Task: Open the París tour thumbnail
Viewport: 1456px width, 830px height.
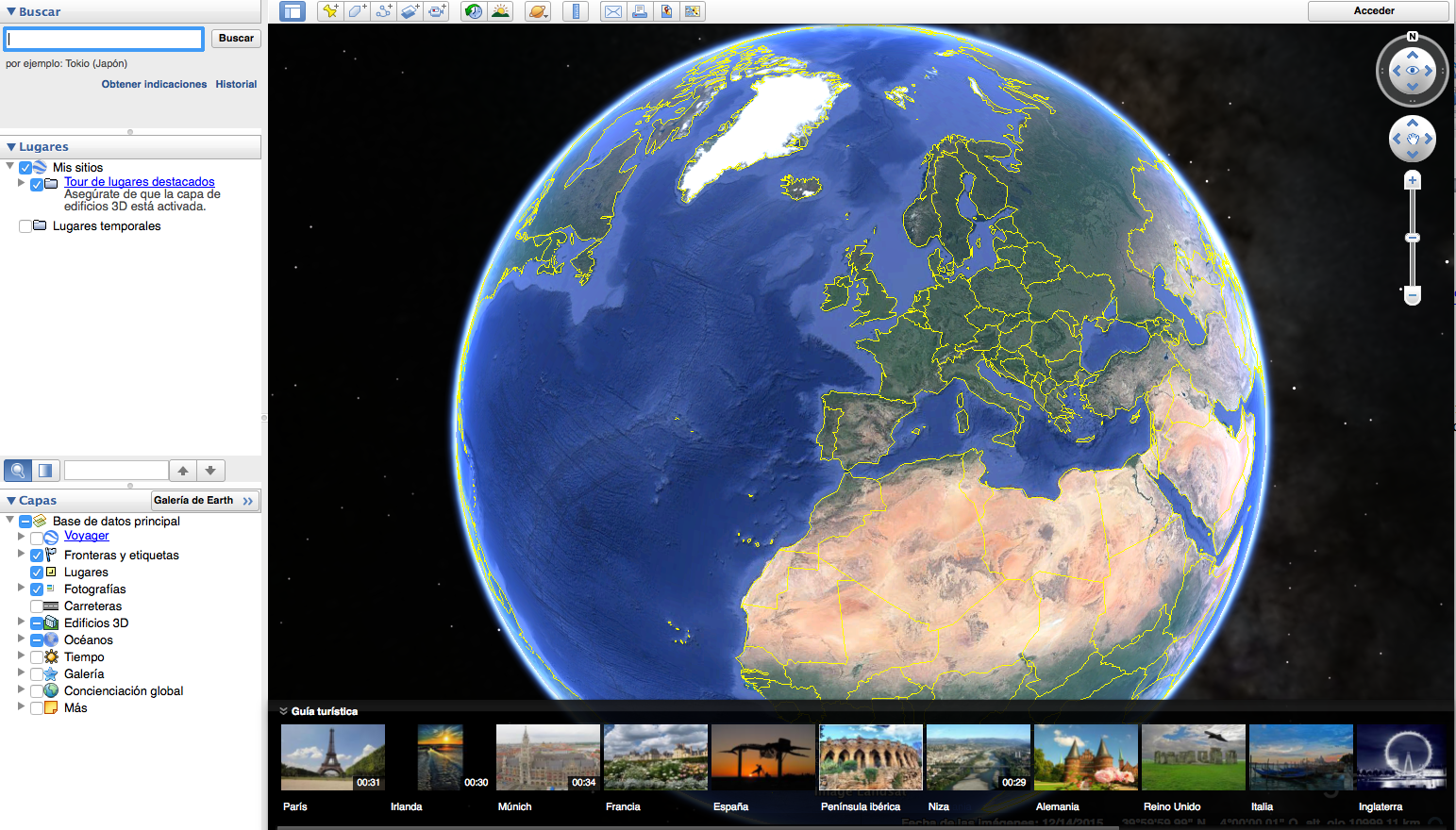Action: 333,757
